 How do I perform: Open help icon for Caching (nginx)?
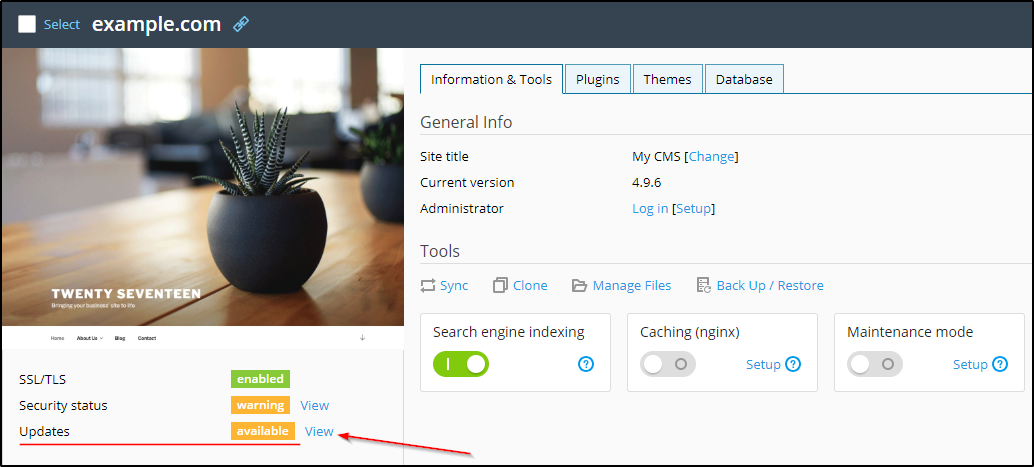coord(793,364)
